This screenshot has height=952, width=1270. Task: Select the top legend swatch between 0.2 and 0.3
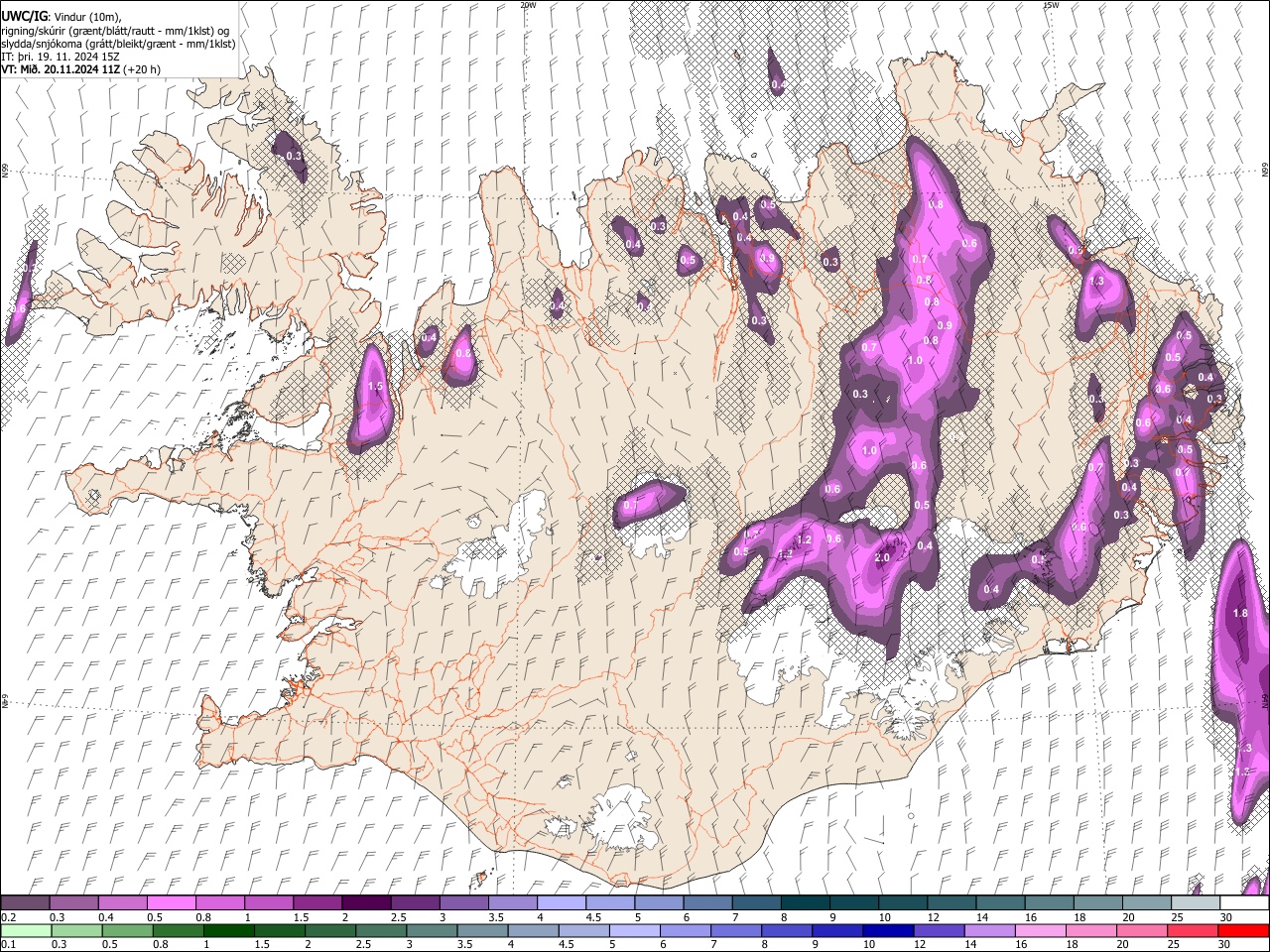[x=26, y=903]
